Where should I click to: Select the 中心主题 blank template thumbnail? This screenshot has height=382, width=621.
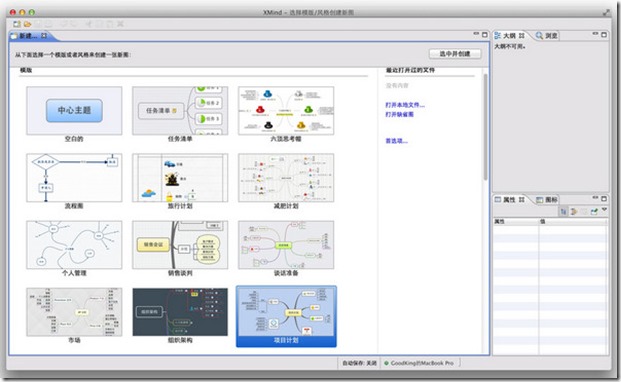74,111
